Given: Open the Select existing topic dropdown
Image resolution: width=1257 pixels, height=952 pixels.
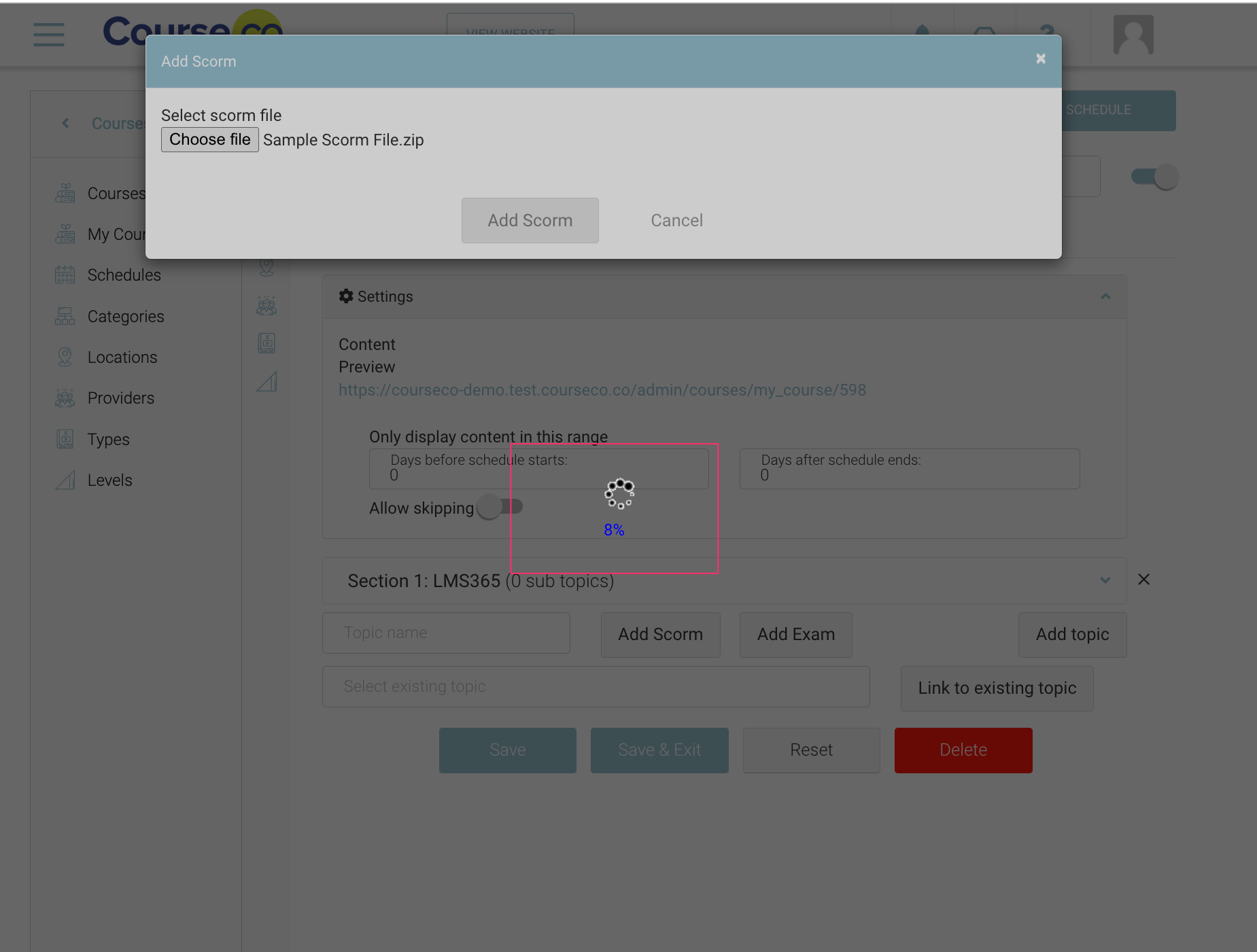Looking at the screenshot, I should point(596,687).
